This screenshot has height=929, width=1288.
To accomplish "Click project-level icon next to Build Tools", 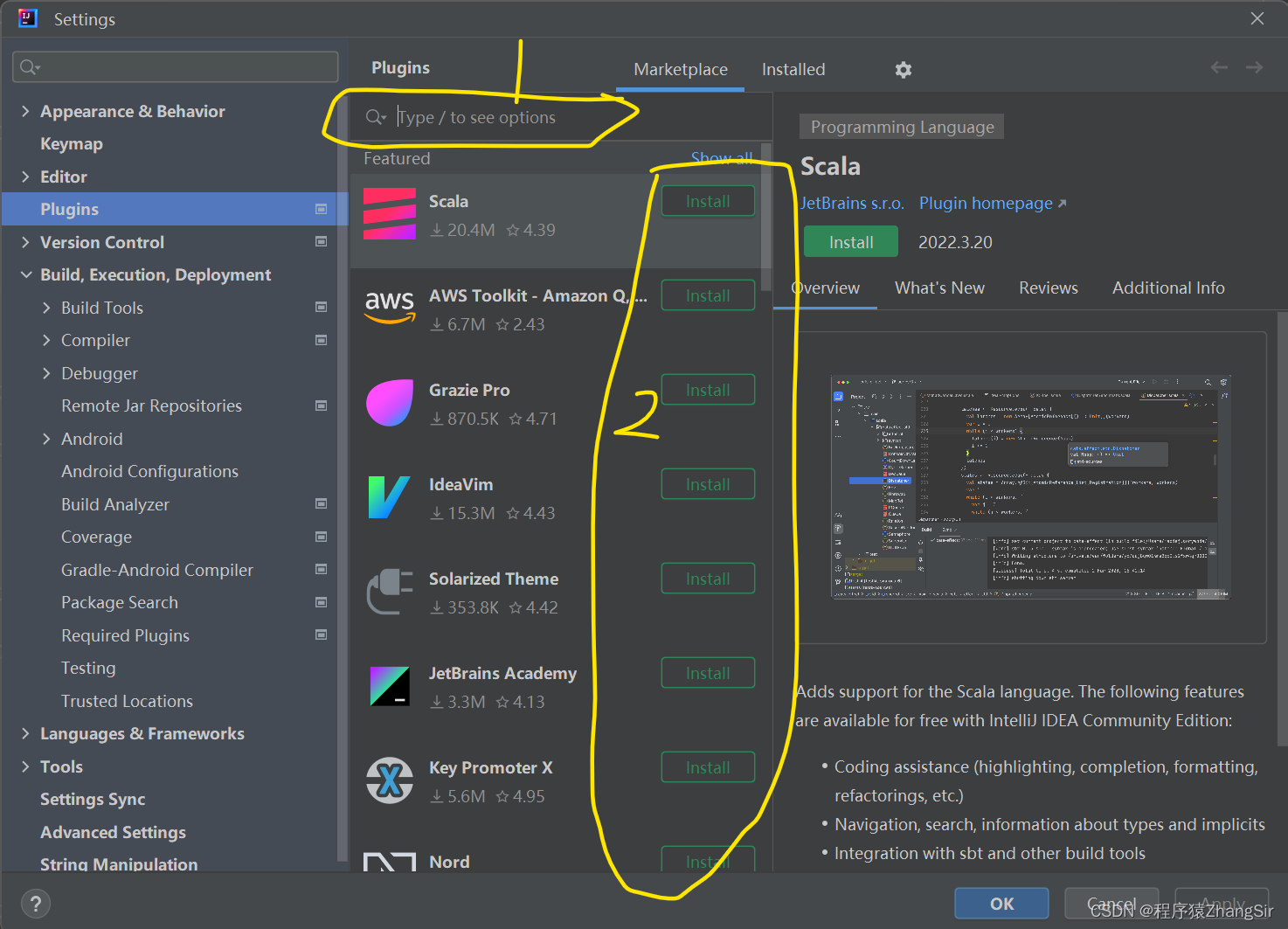I will pos(321,307).
